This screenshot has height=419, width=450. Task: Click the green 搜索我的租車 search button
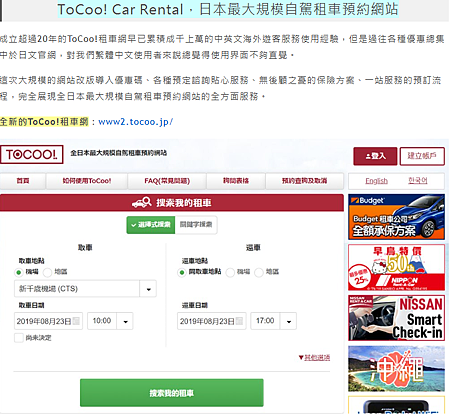172,393
